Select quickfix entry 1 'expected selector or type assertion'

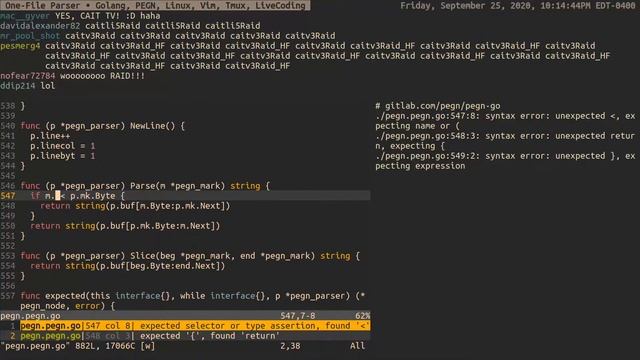click(x=195, y=326)
